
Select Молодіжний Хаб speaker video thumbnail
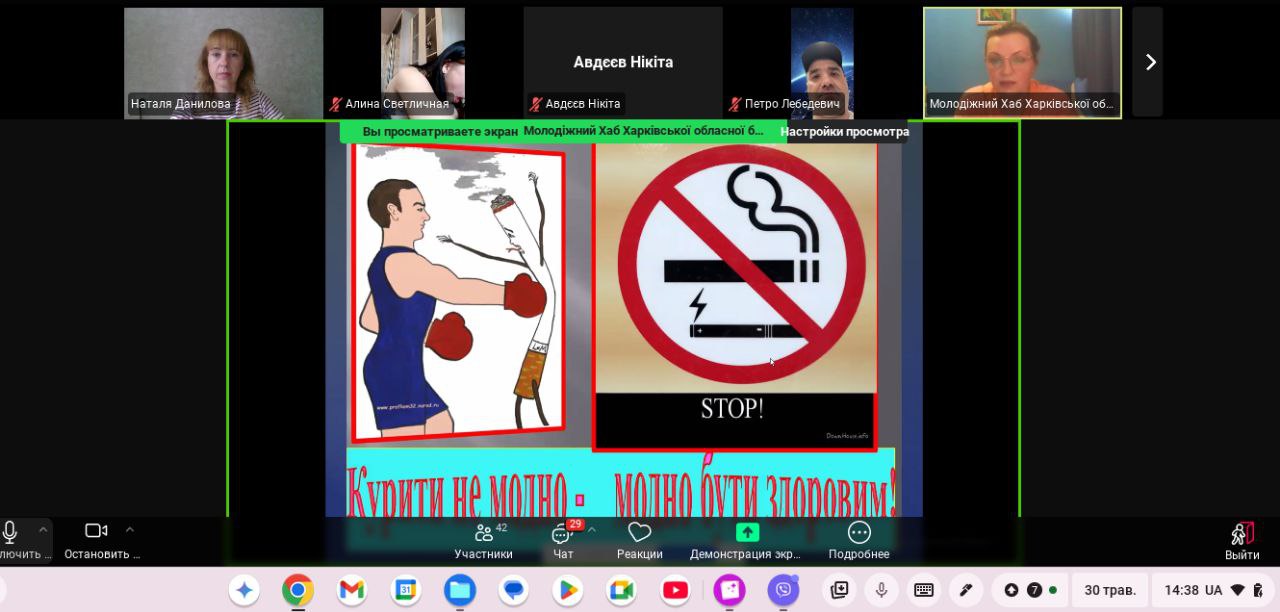pyautogui.click(x=1022, y=63)
